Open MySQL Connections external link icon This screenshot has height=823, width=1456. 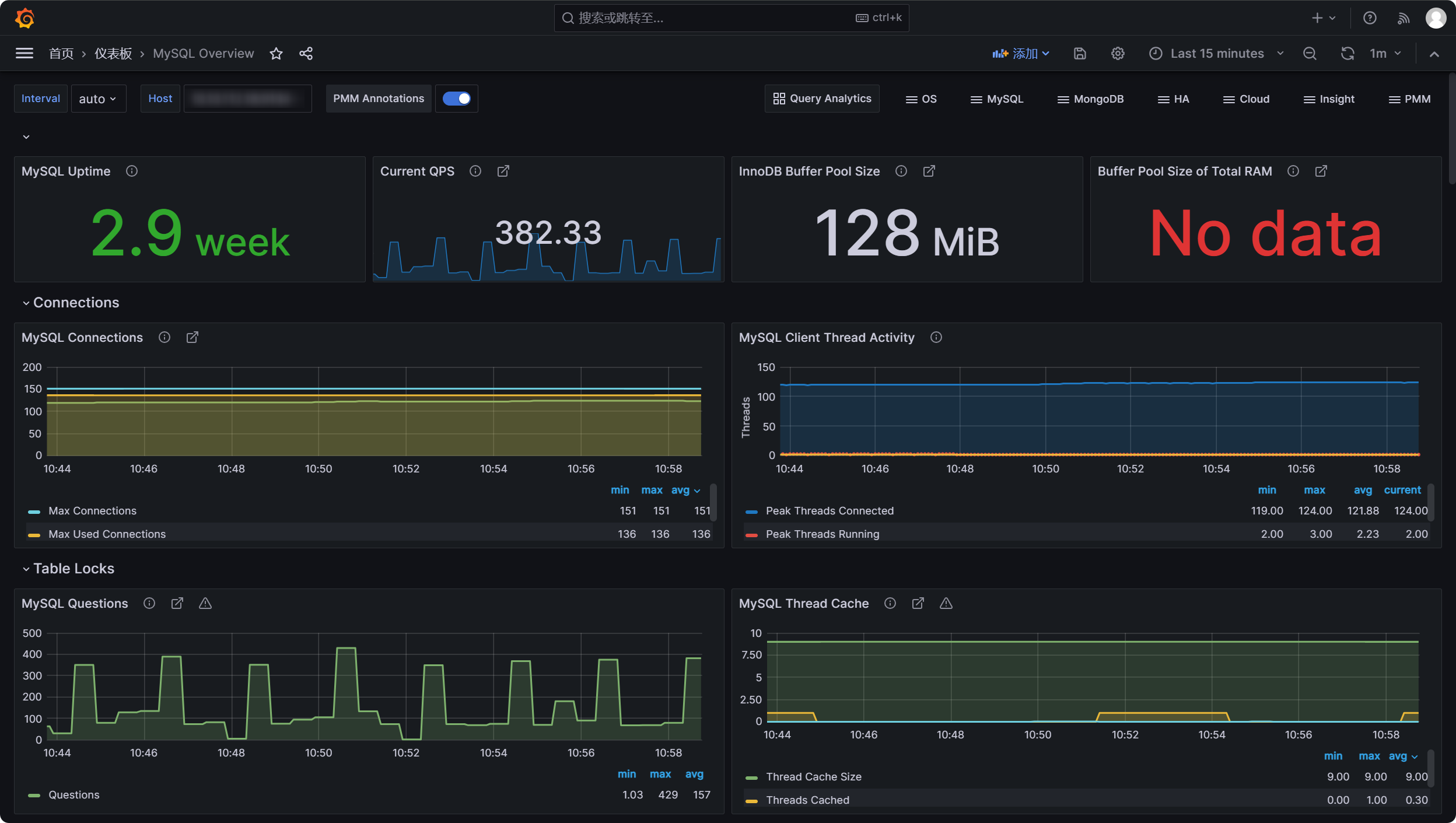point(192,337)
